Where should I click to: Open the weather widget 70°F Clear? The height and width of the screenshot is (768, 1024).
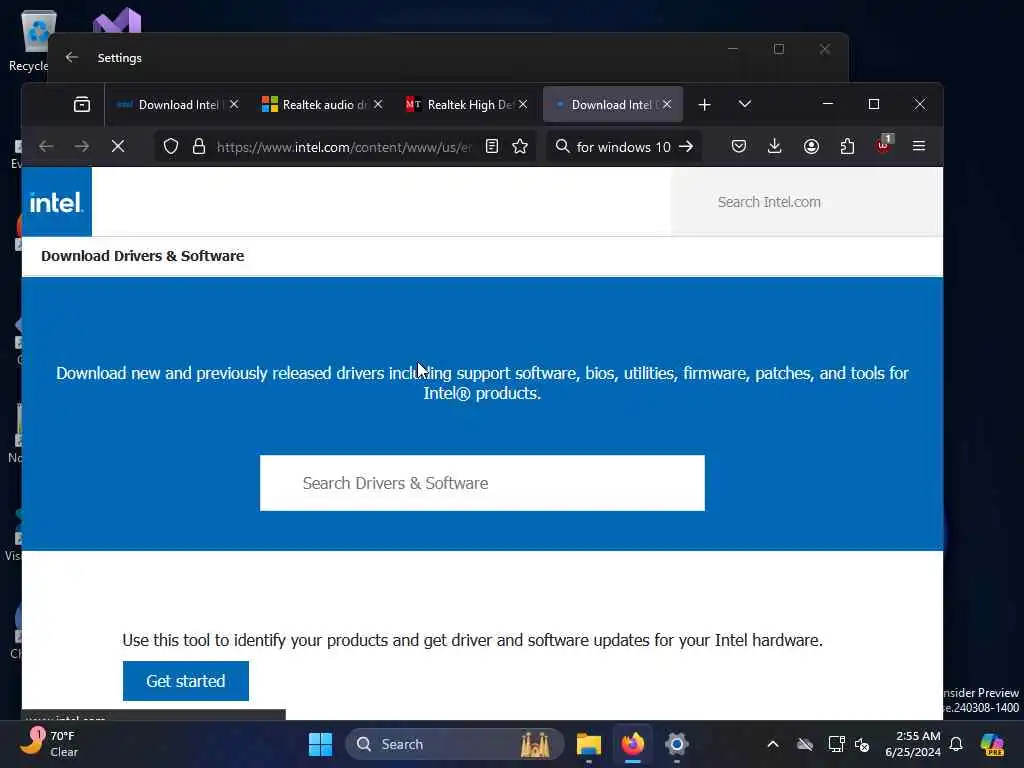point(49,744)
